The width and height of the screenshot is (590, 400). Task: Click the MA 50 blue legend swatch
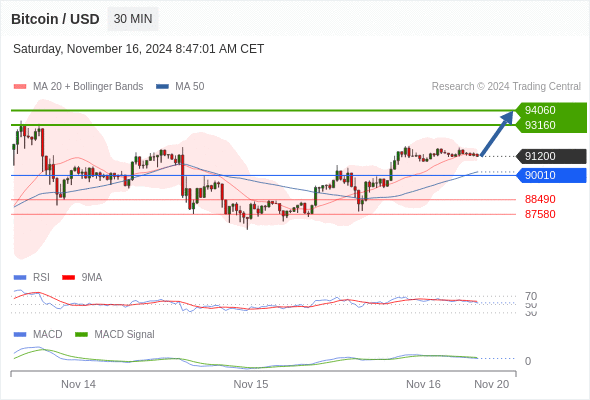tap(162, 87)
